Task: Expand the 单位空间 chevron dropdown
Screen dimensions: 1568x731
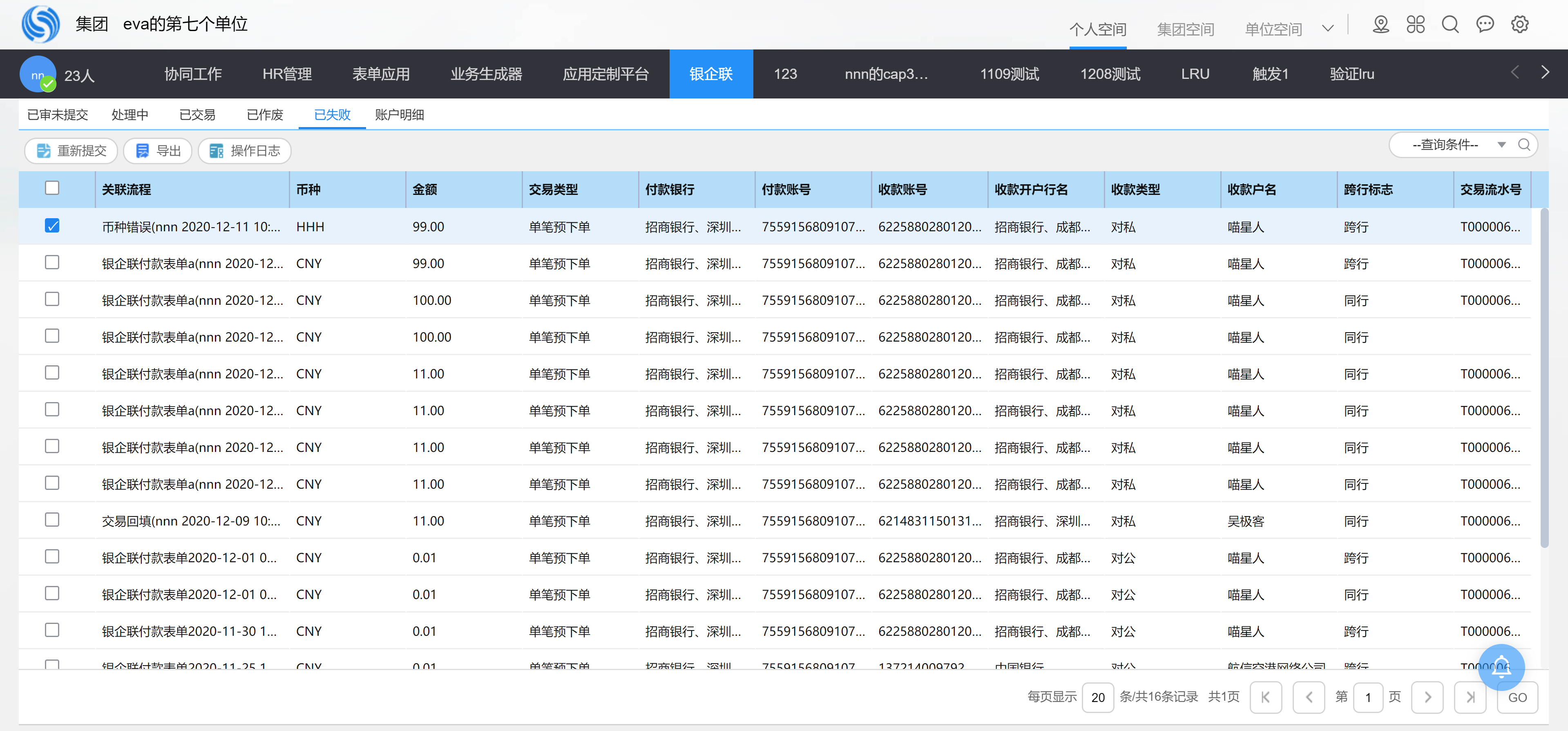Action: [x=1327, y=29]
